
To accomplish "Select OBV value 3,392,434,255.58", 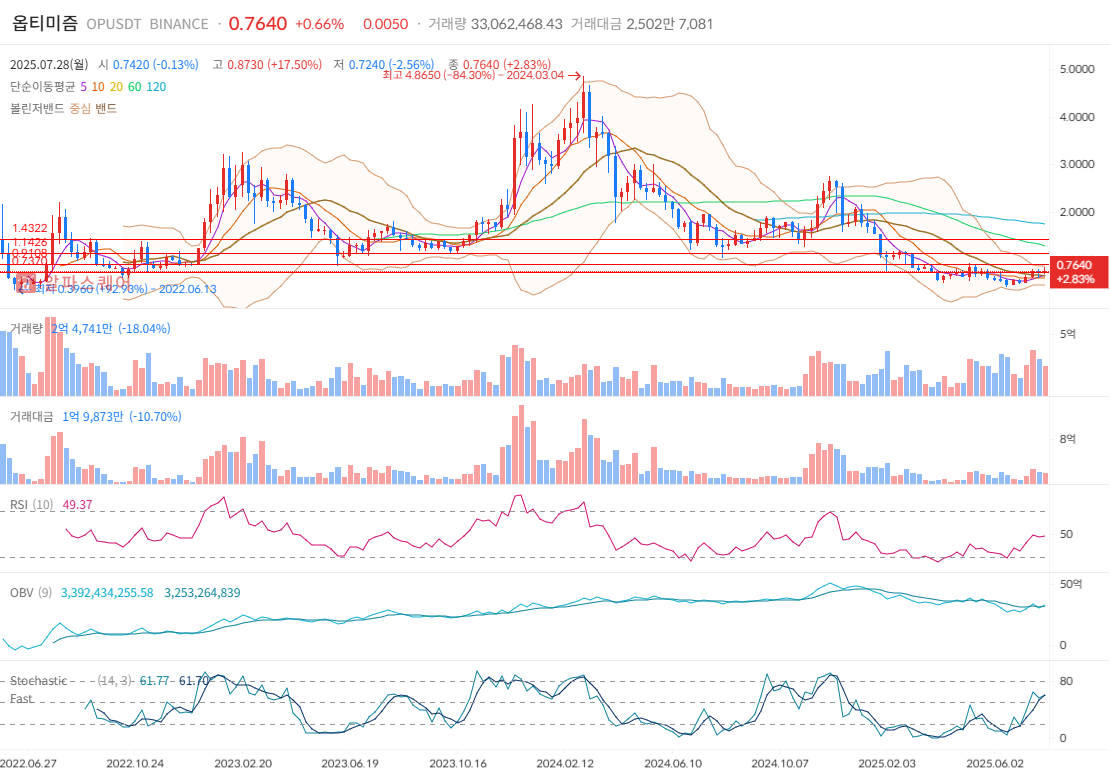I will click(x=107, y=593).
